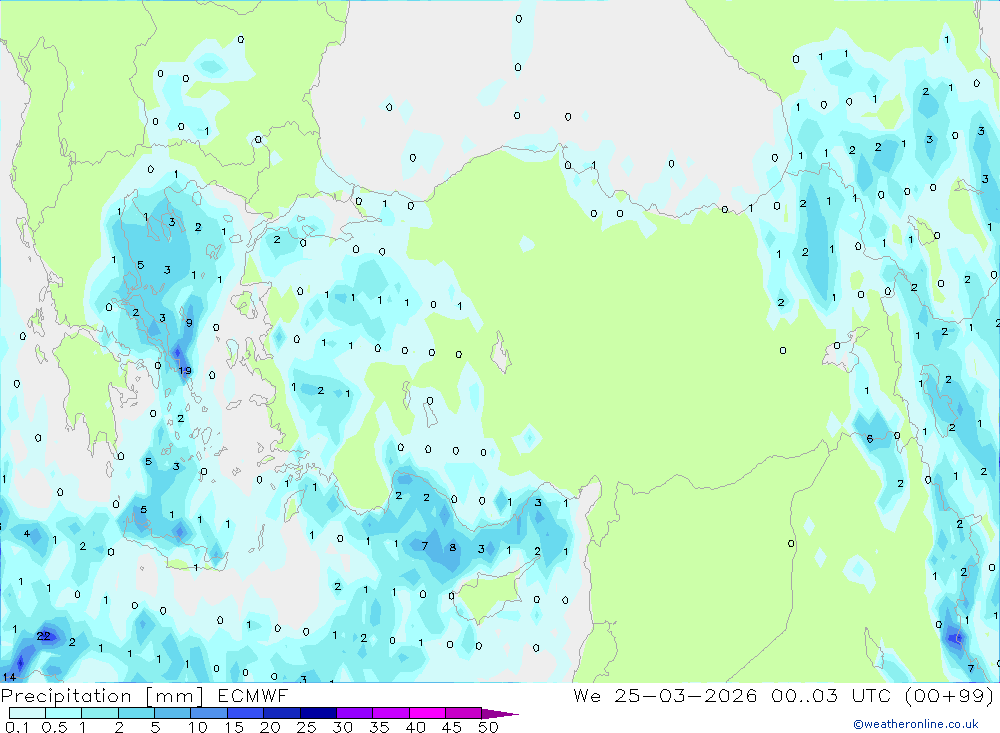Click the '(00+99)' forecast step text

pos(950,695)
